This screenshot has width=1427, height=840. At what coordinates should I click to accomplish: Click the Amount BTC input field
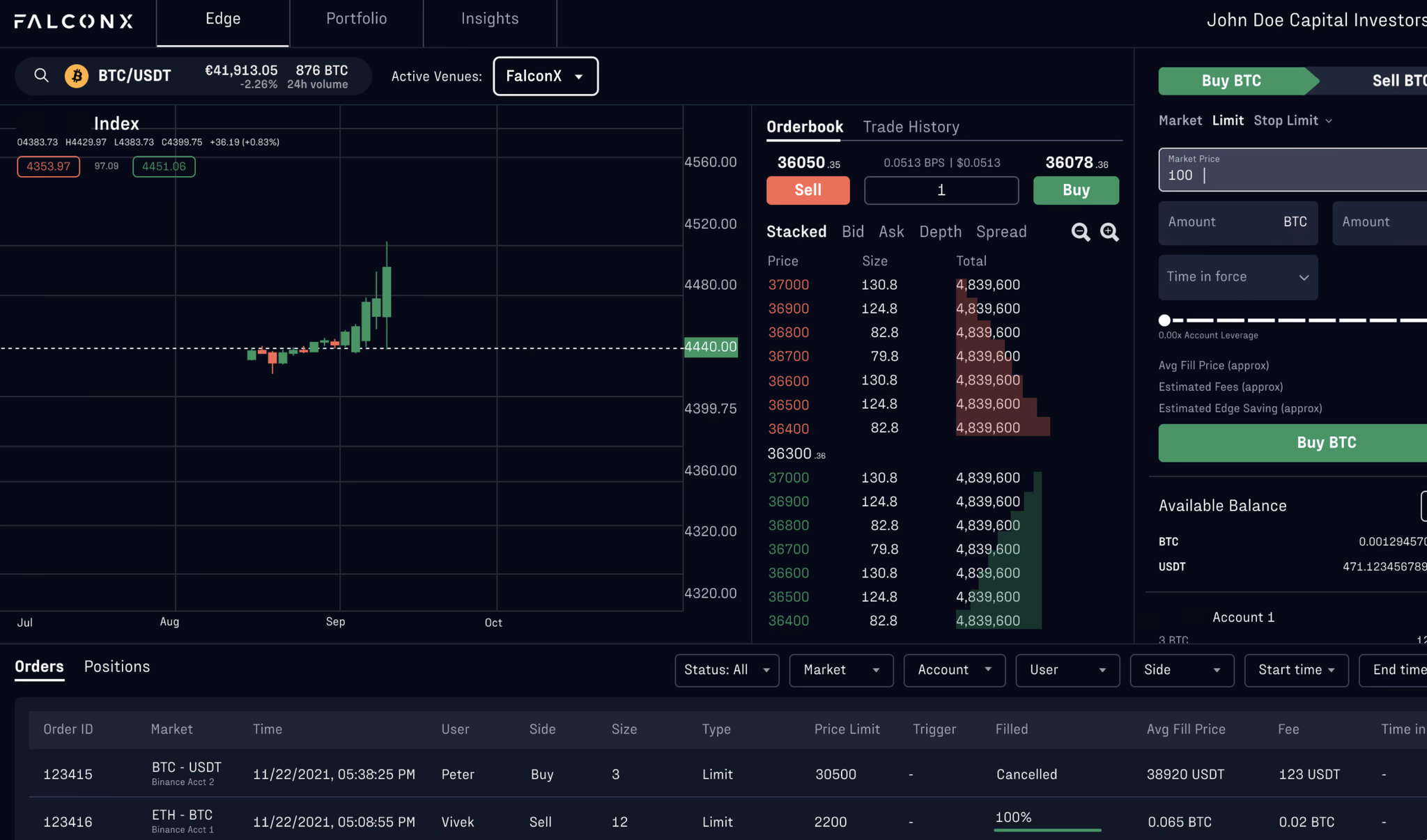(x=1237, y=223)
